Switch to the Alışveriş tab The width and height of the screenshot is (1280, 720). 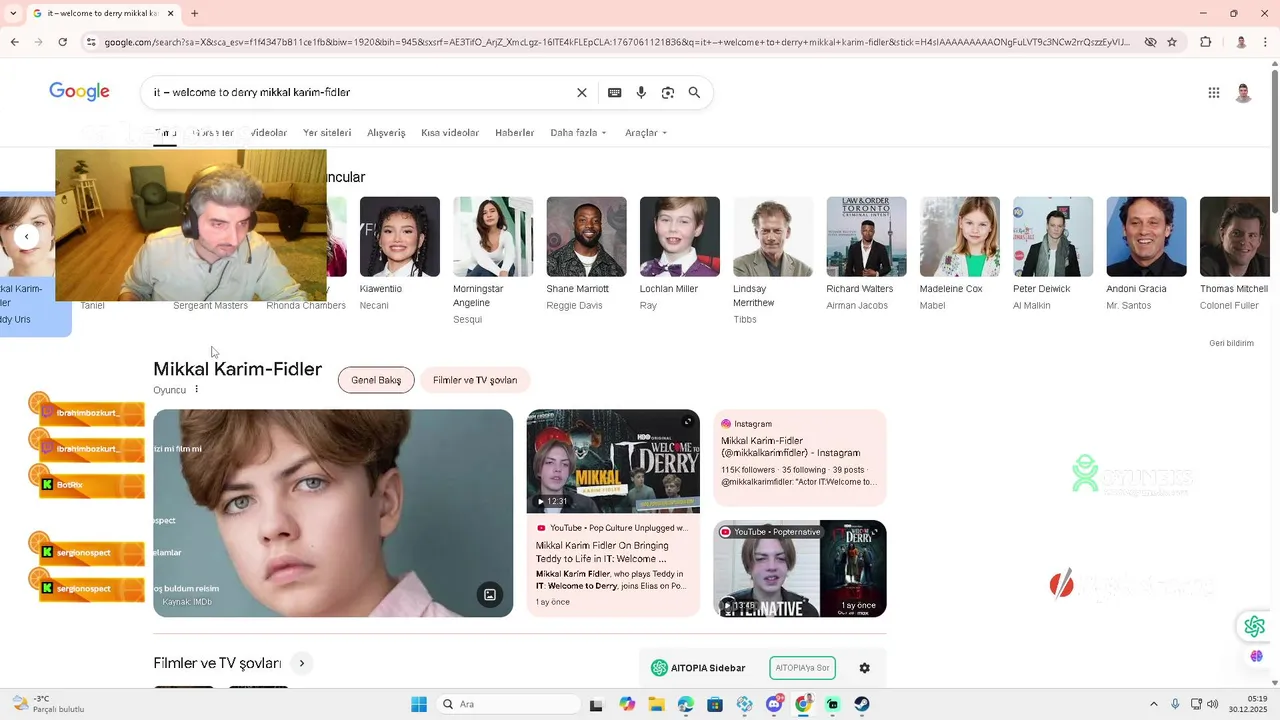click(x=386, y=133)
